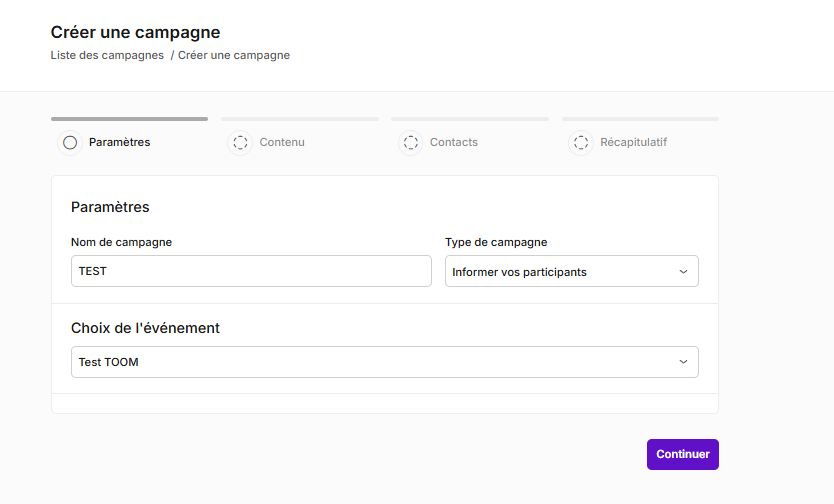
Task: Click the Paramètres progress bar segment
Action: (129, 119)
